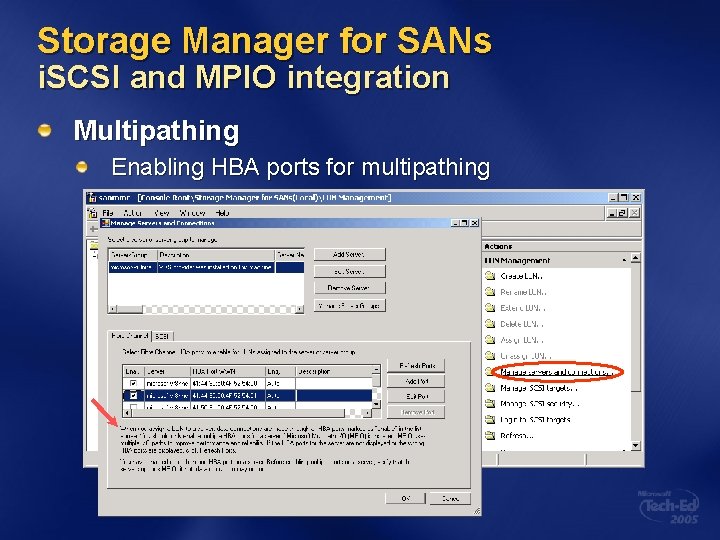Confirm the dialog with OK
This screenshot has width=720, height=540.
point(405,498)
